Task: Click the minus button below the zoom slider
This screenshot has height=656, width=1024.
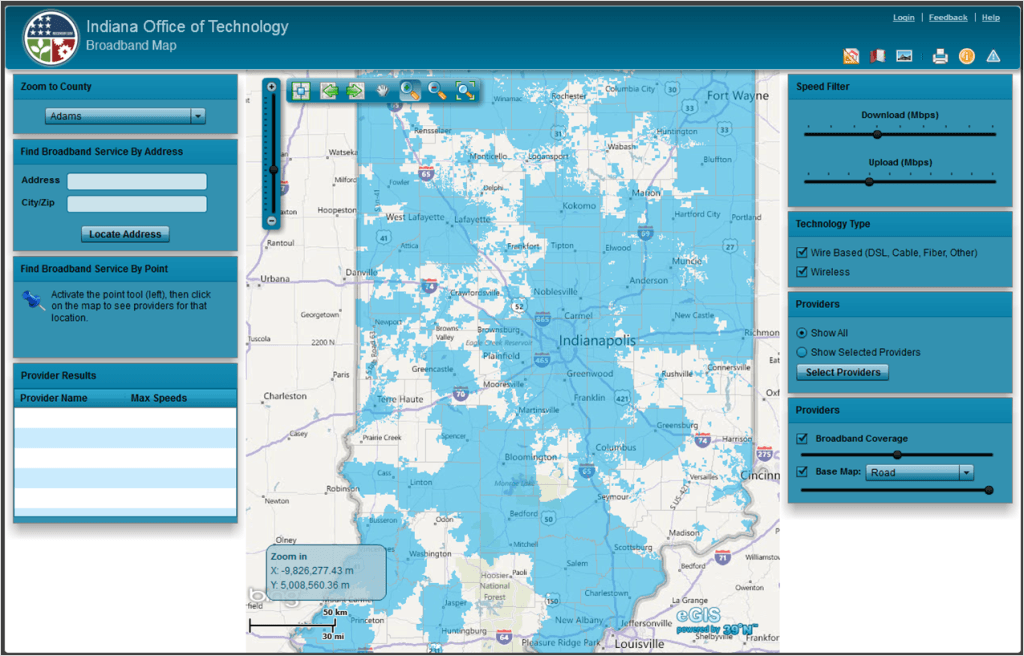Action: [272, 221]
